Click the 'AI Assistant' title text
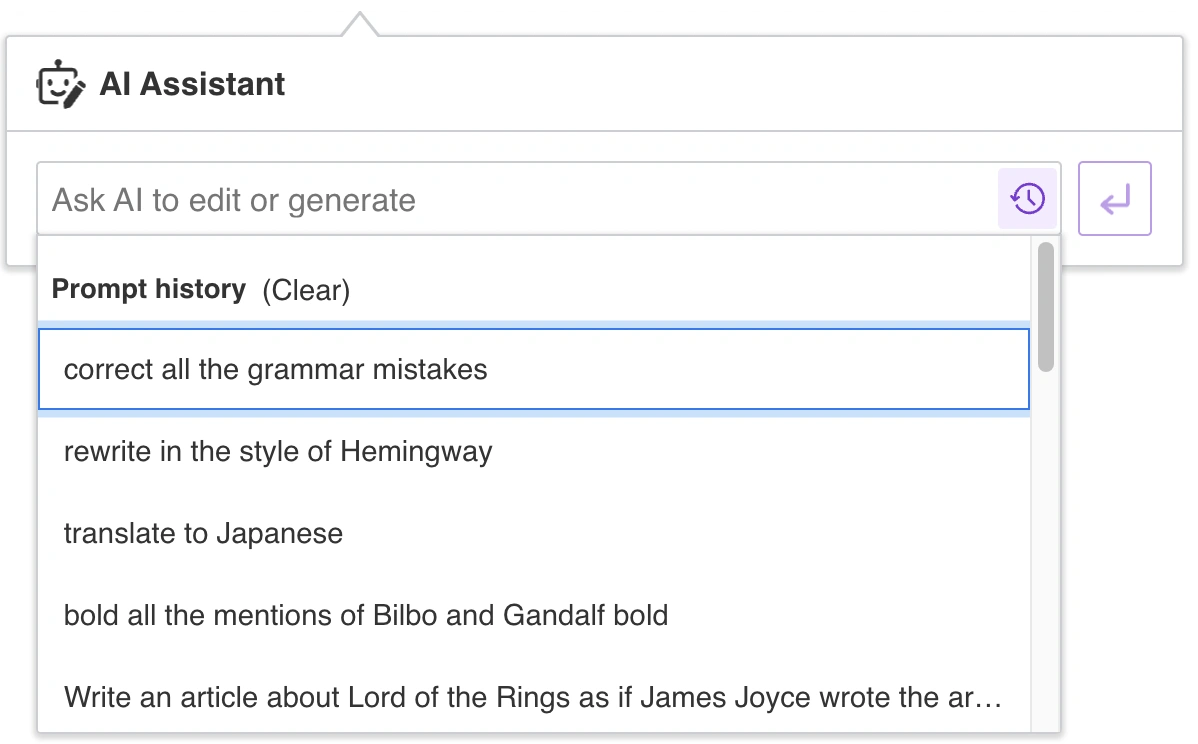Image resolution: width=1198 pixels, height=744 pixels. tap(192, 84)
